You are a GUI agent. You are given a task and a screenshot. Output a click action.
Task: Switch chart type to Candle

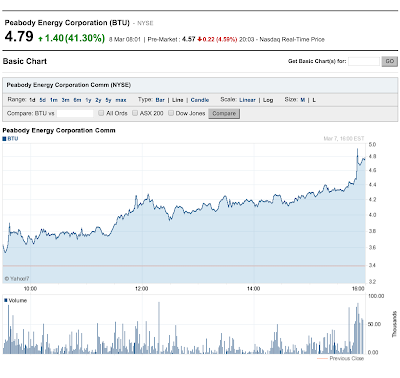pyautogui.click(x=200, y=100)
